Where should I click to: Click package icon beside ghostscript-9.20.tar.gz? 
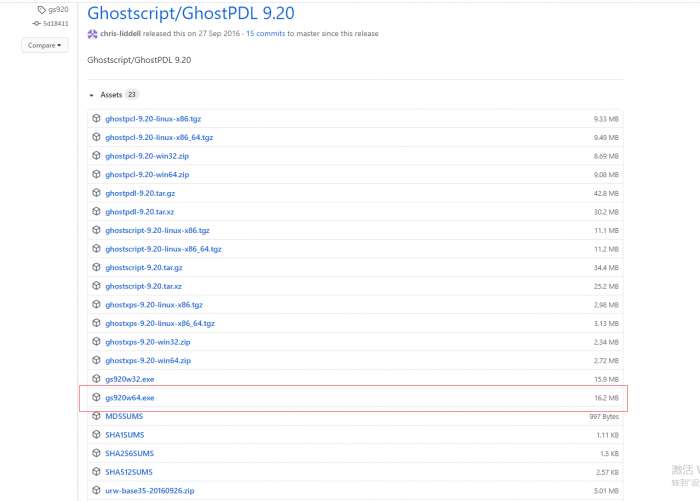tap(96, 267)
